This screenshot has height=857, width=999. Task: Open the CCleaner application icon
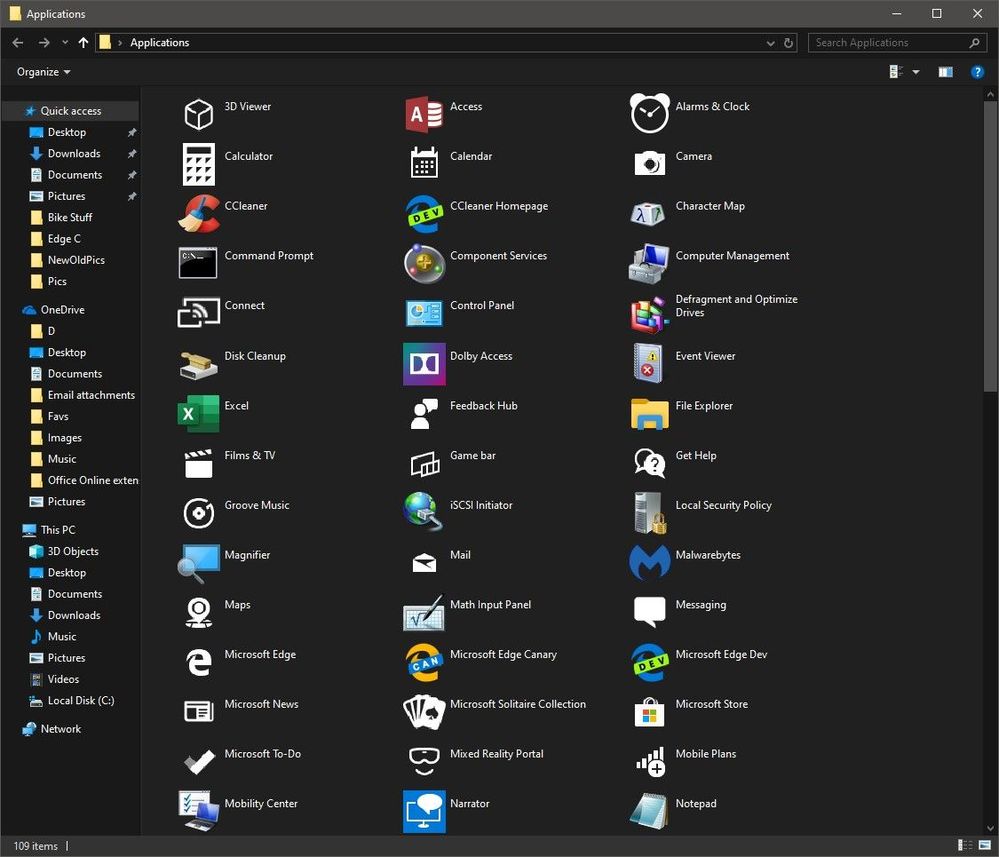point(198,213)
